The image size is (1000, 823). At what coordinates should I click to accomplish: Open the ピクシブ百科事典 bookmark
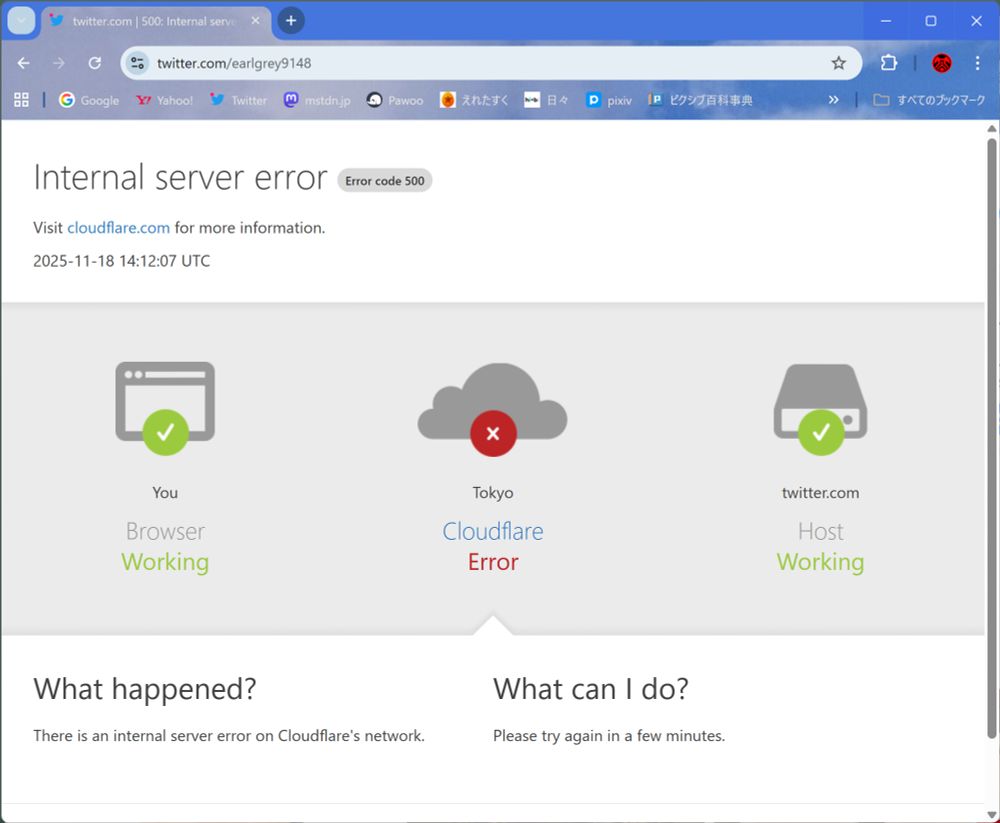pyautogui.click(x=700, y=100)
